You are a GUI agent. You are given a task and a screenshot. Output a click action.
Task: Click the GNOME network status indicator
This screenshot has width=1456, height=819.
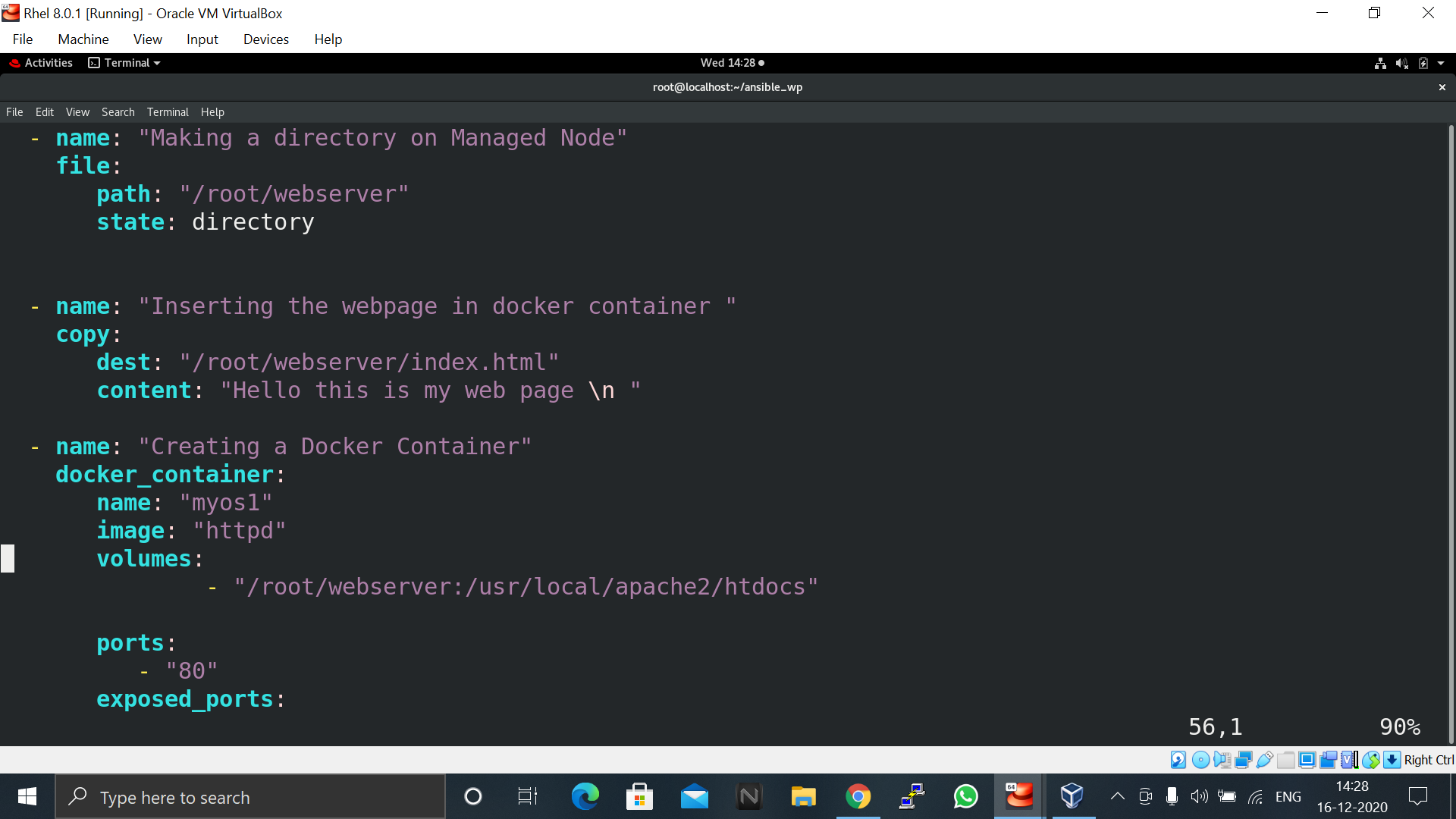1380,63
